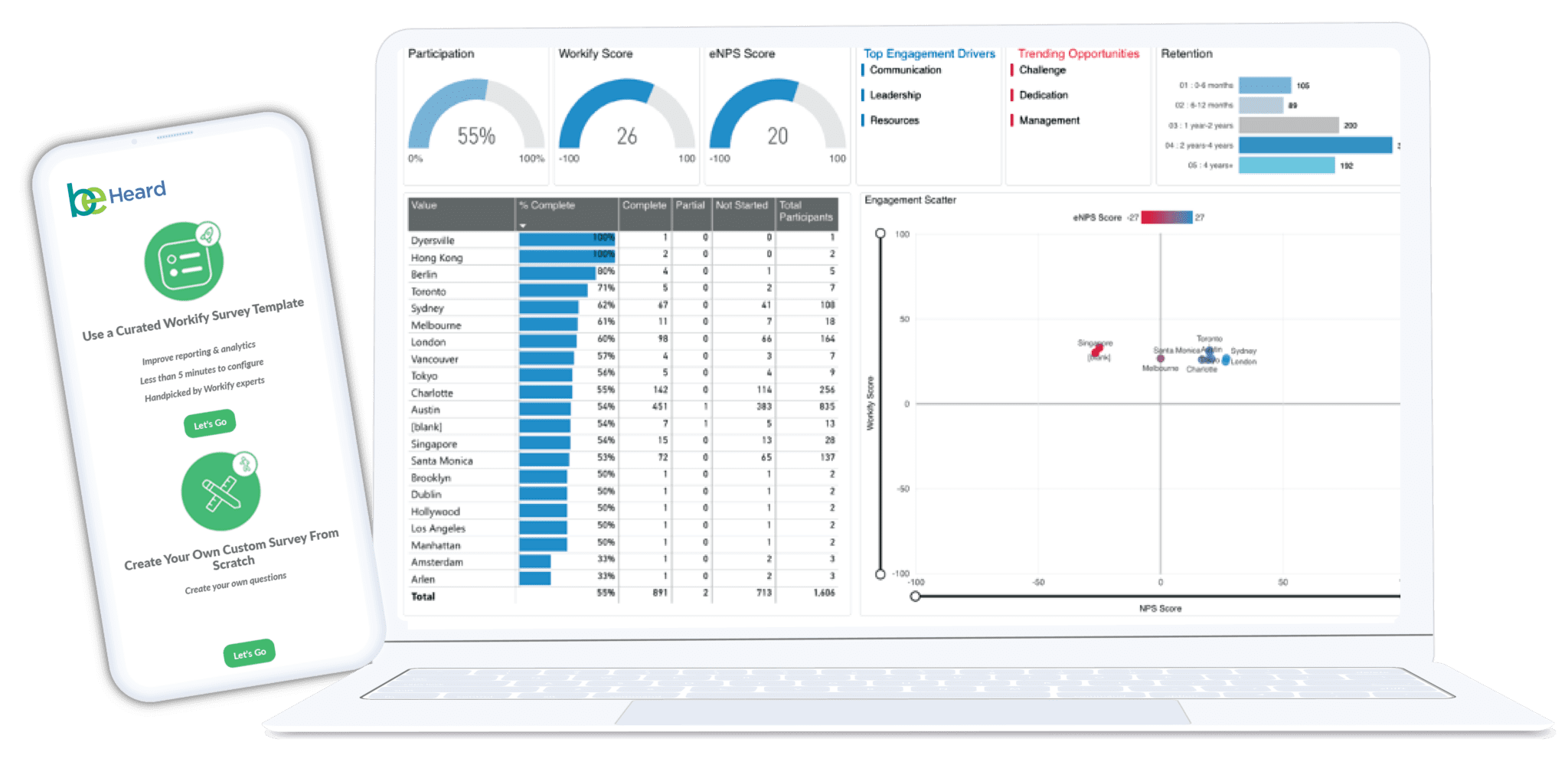Image resolution: width=1568 pixels, height=765 pixels.
Task: Click the blue London point in the scatter
Action: point(1226,360)
